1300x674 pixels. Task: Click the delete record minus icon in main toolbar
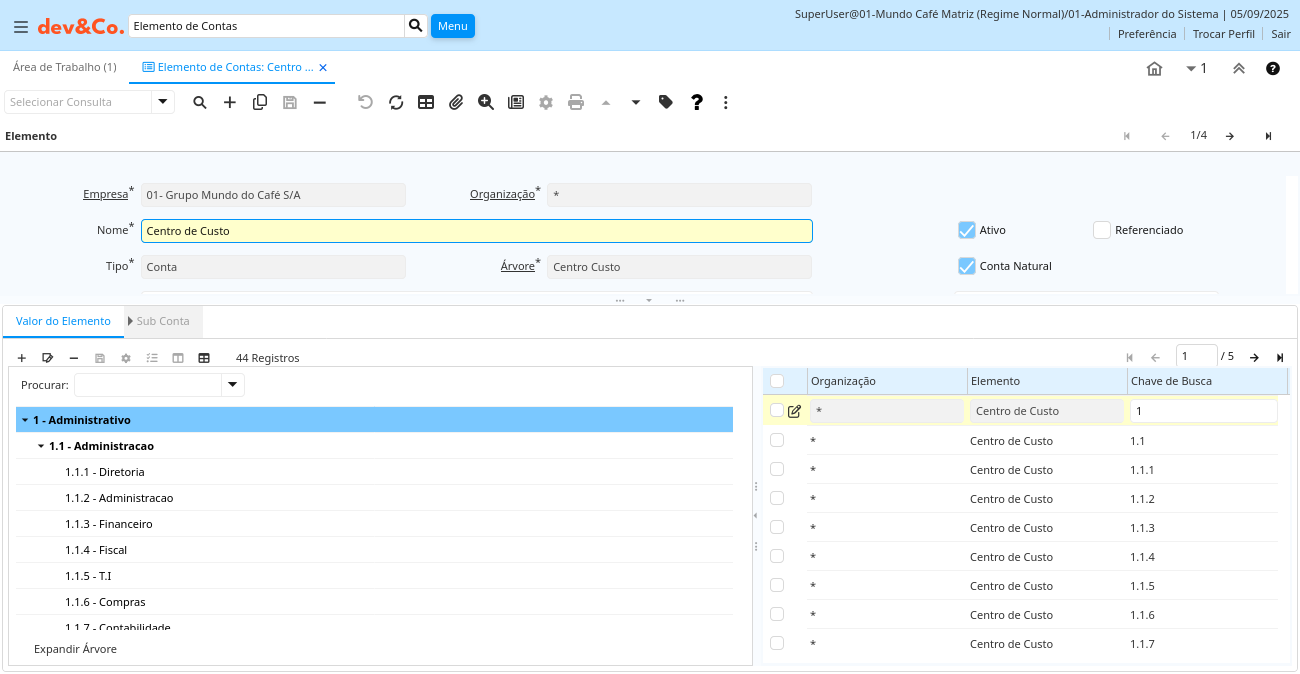tap(320, 102)
